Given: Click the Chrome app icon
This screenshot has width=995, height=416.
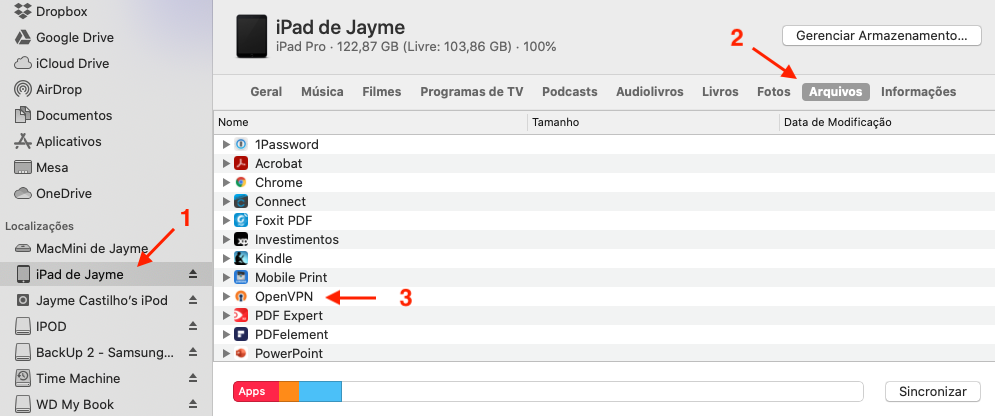Looking at the screenshot, I should (x=241, y=182).
